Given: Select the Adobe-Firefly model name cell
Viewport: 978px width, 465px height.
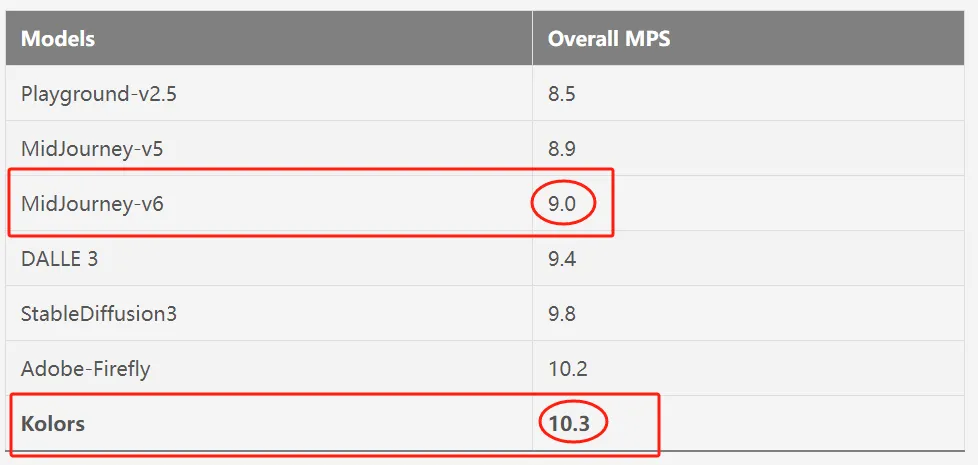Looking at the screenshot, I should click(85, 369).
